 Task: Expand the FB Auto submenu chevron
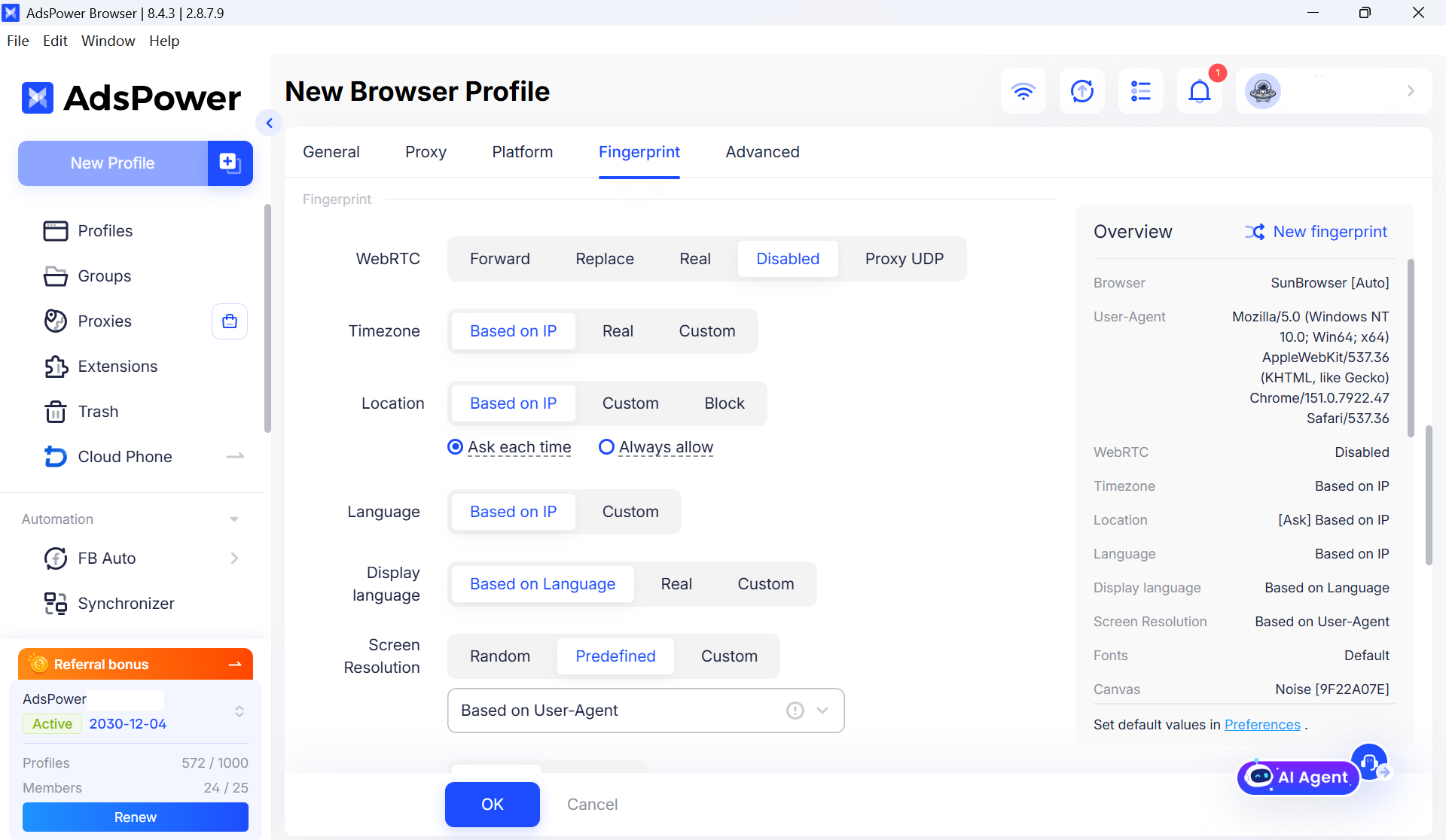pos(234,558)
